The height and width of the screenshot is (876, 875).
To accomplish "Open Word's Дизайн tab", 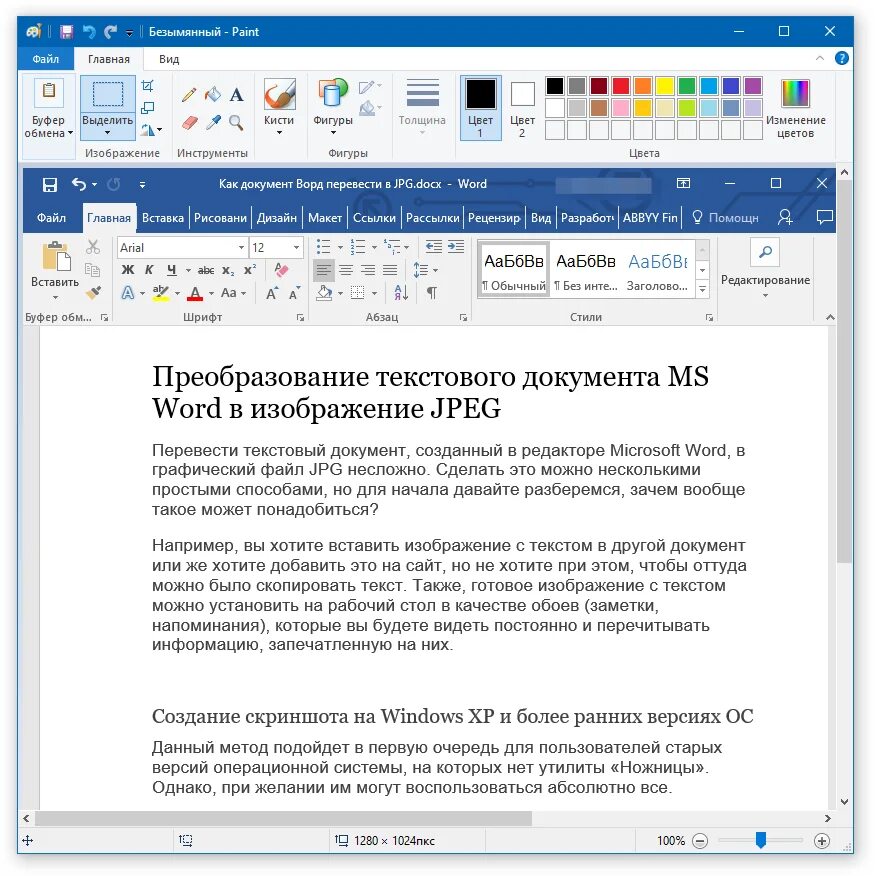I will pos(277,218).
